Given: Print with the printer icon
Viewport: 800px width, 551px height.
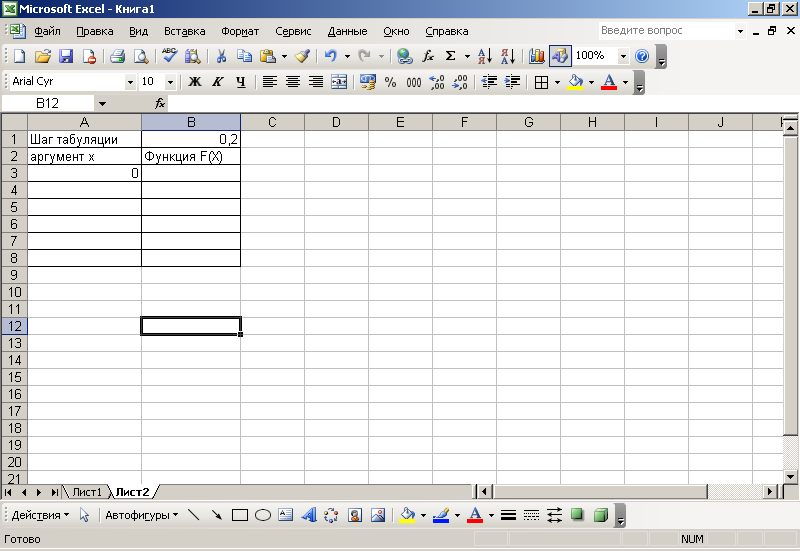Looking at the screenshot, I should [118, 56].
